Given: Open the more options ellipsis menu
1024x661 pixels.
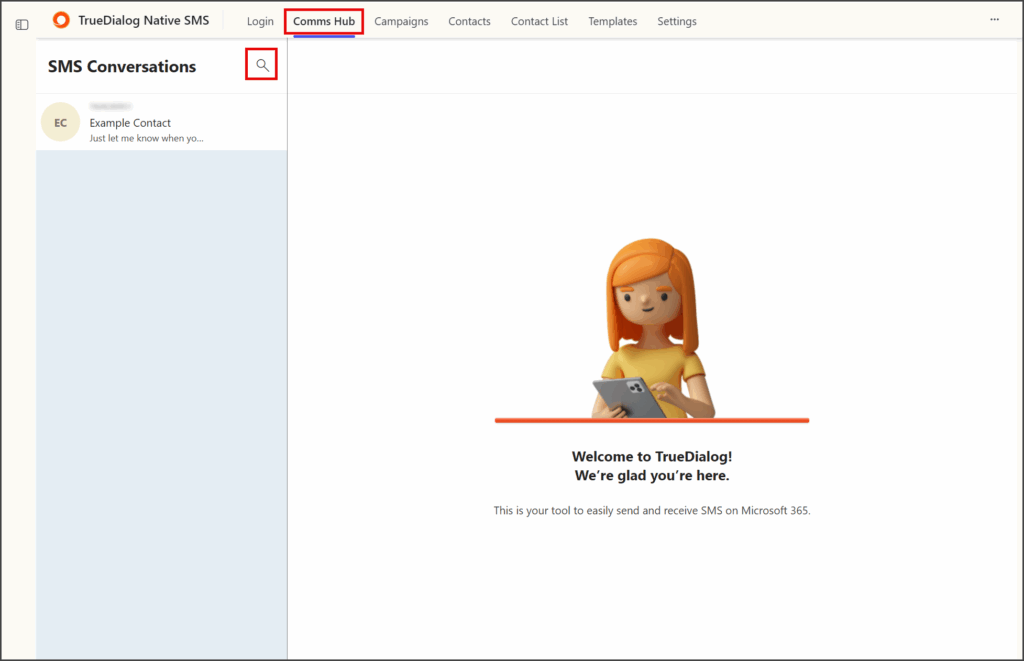Looking at the screenshot, I should (x=994, y=20).
